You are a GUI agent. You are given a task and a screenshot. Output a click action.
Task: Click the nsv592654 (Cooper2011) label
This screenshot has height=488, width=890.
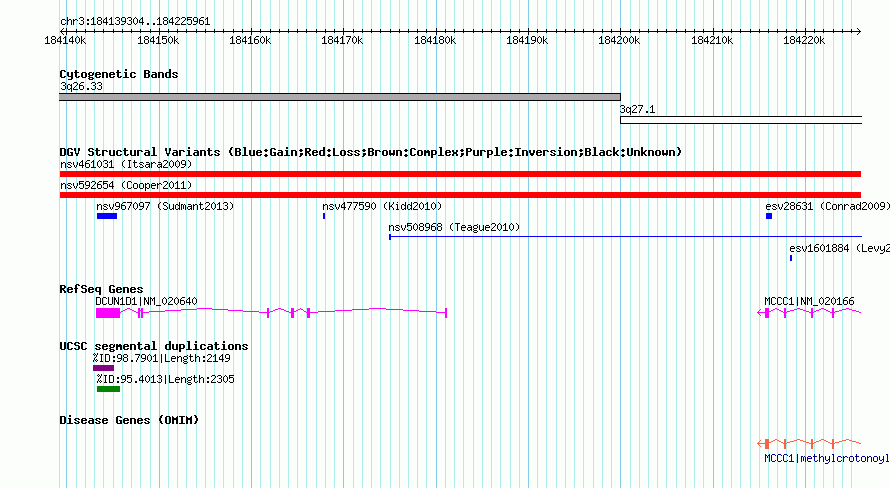click(x=126, y=186)
